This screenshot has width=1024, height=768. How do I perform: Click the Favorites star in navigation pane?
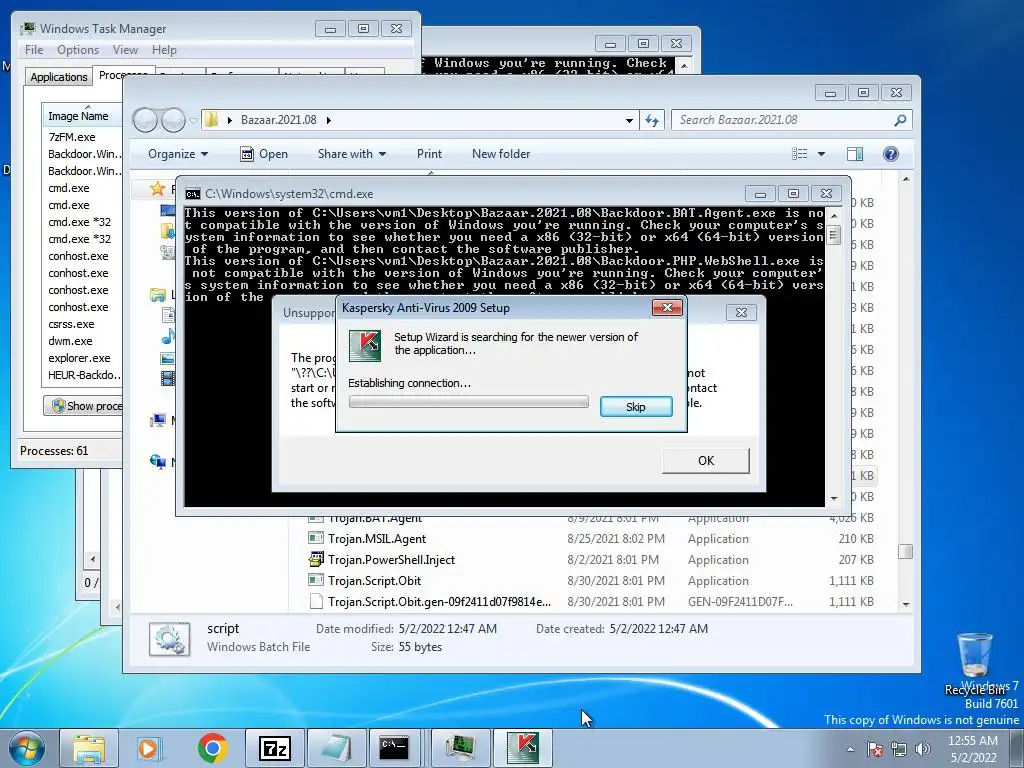coord(157,189)
